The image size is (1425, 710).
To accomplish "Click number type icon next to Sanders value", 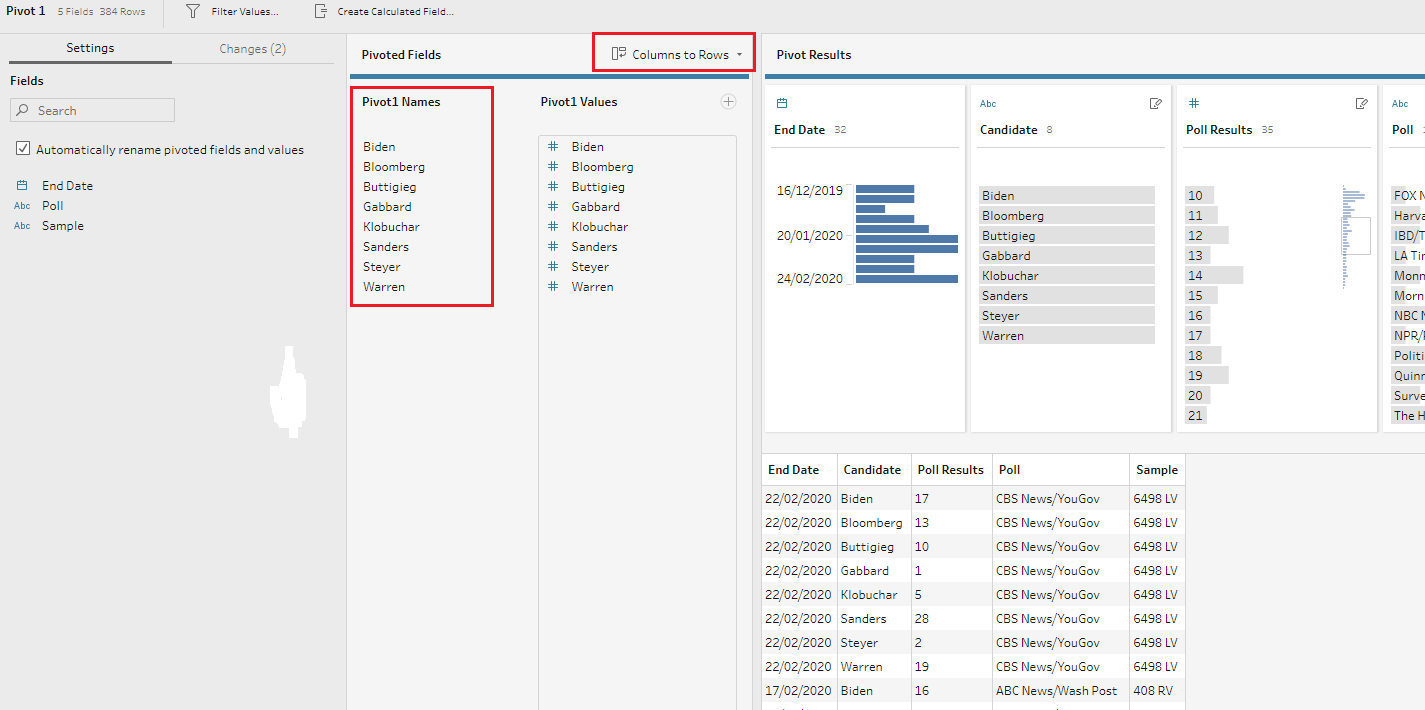I will 552,247.
